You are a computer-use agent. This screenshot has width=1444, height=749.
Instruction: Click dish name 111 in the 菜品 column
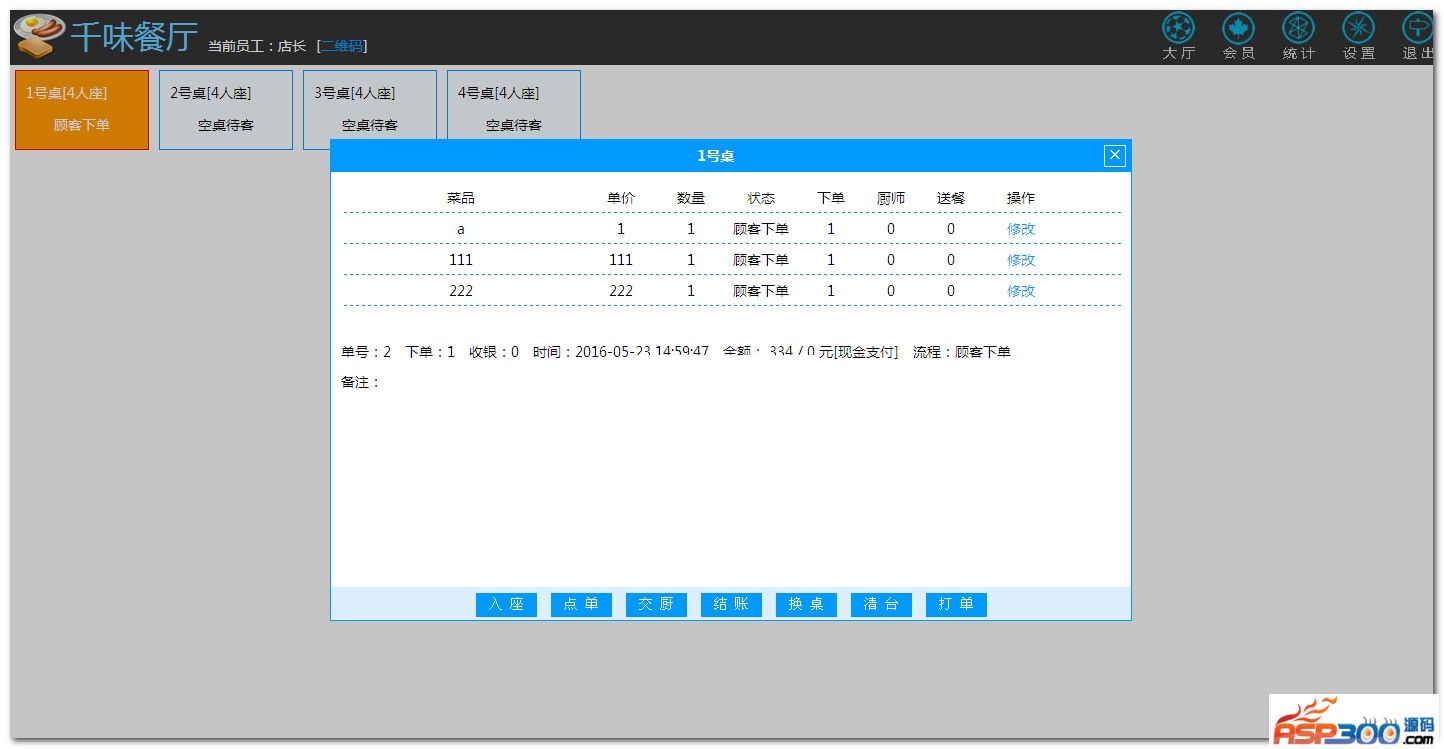pos(461,260)
